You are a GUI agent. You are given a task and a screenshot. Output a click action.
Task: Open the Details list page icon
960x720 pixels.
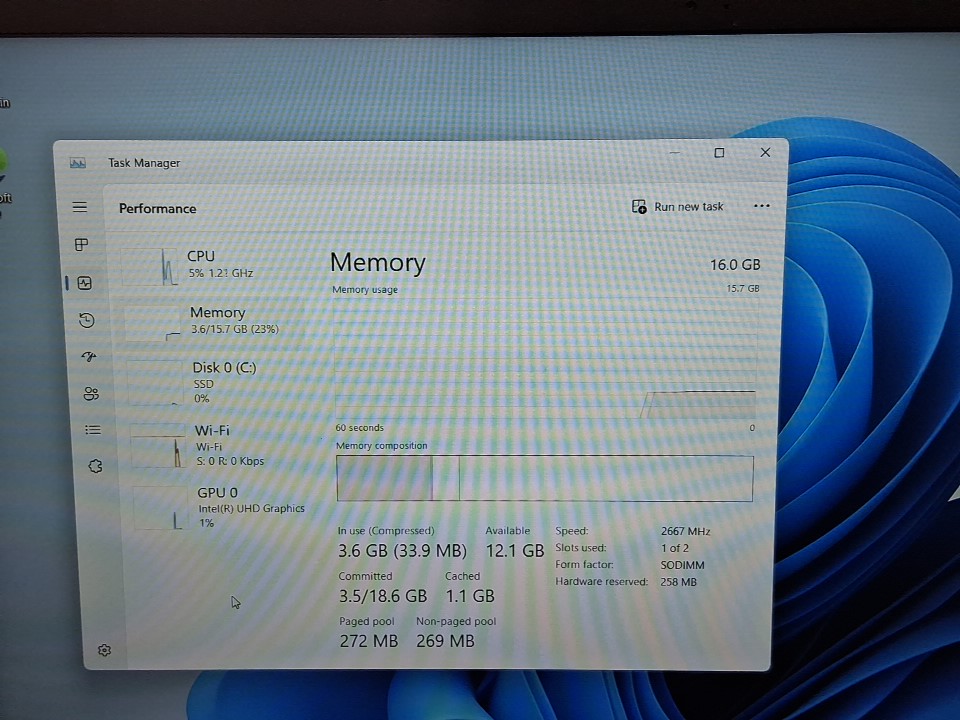coord(93,430)
